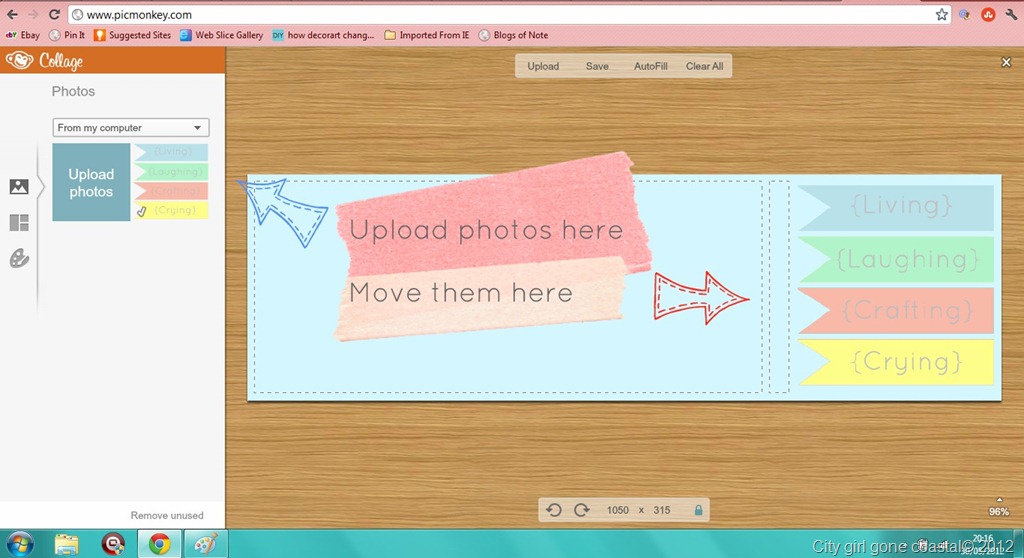Edit the collage height value 315

point(662,510)
